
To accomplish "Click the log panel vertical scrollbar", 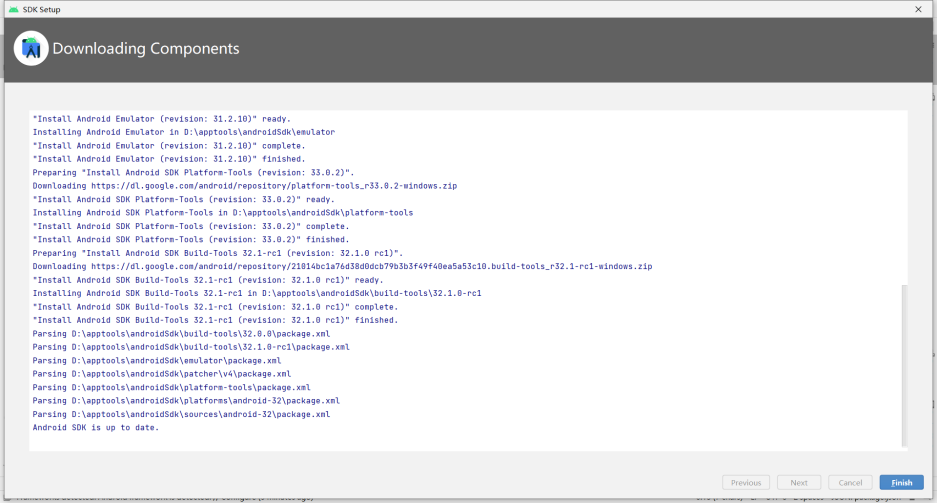I will (904, 366).
